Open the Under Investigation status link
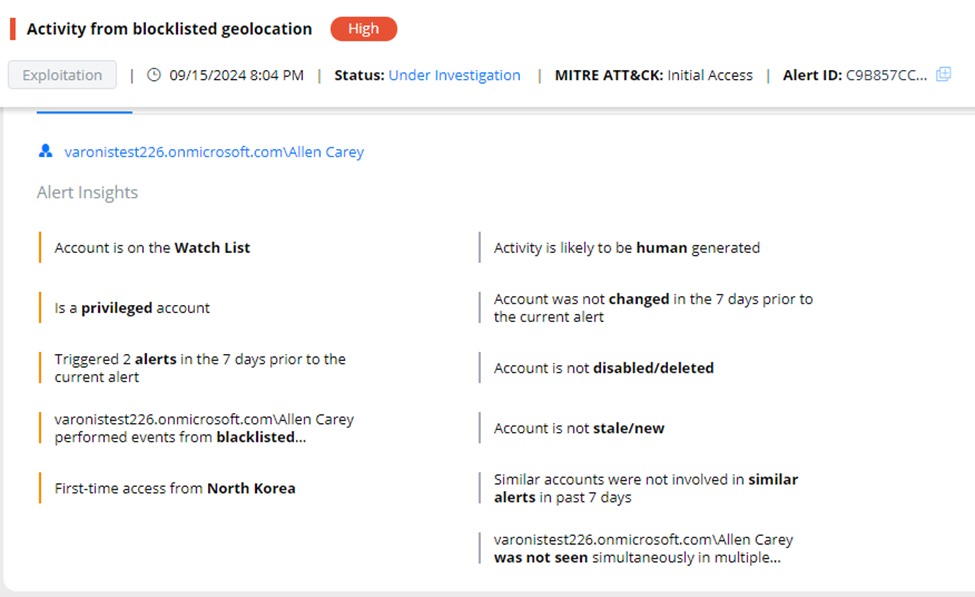 click(x=454, y=75)
